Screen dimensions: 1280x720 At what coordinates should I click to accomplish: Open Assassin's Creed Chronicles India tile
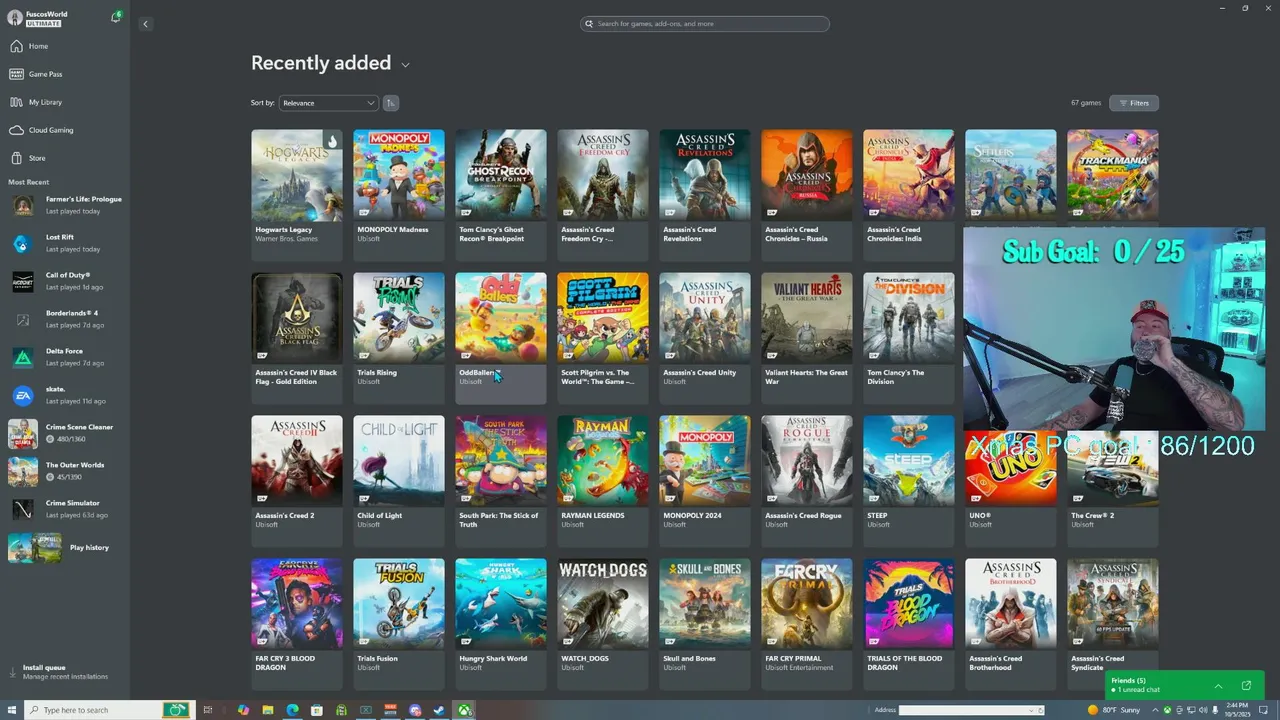click(909, 195)
